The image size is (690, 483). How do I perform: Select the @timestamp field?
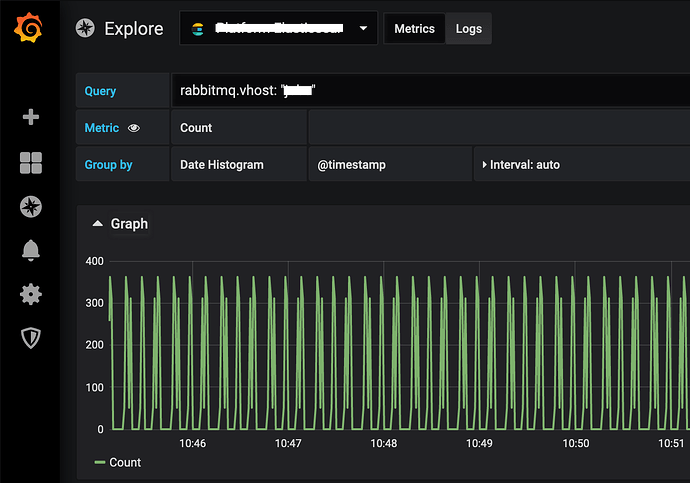pos(351,164)
